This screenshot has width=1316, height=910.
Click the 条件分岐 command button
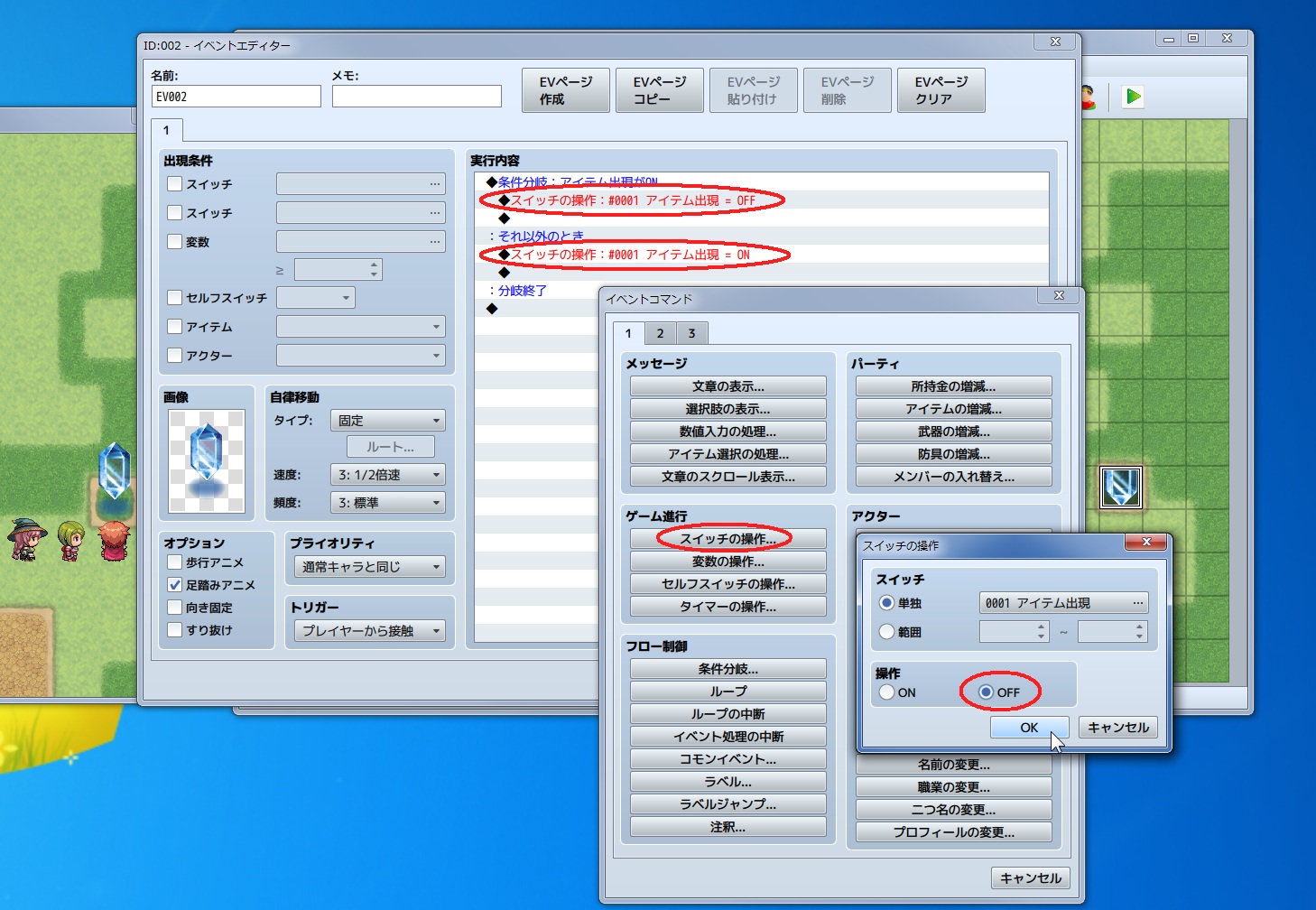[x=728, y=669]
